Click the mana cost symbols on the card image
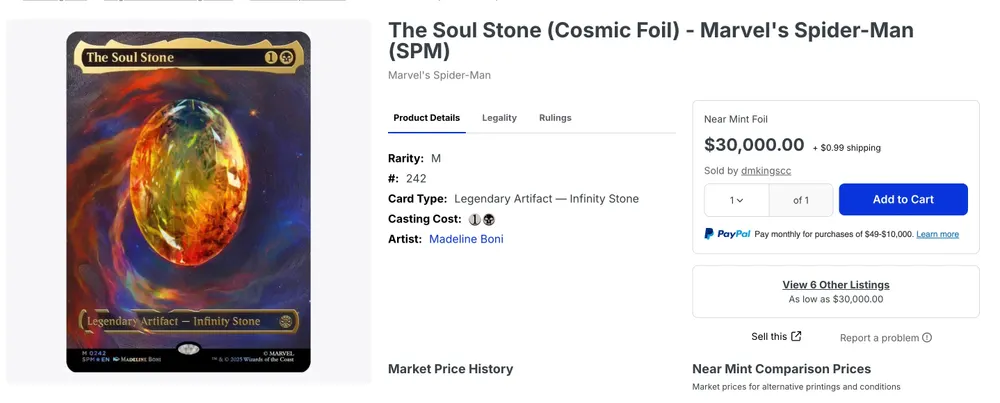The width and height of the screenshot is (1000, 403). click(278, 57)
